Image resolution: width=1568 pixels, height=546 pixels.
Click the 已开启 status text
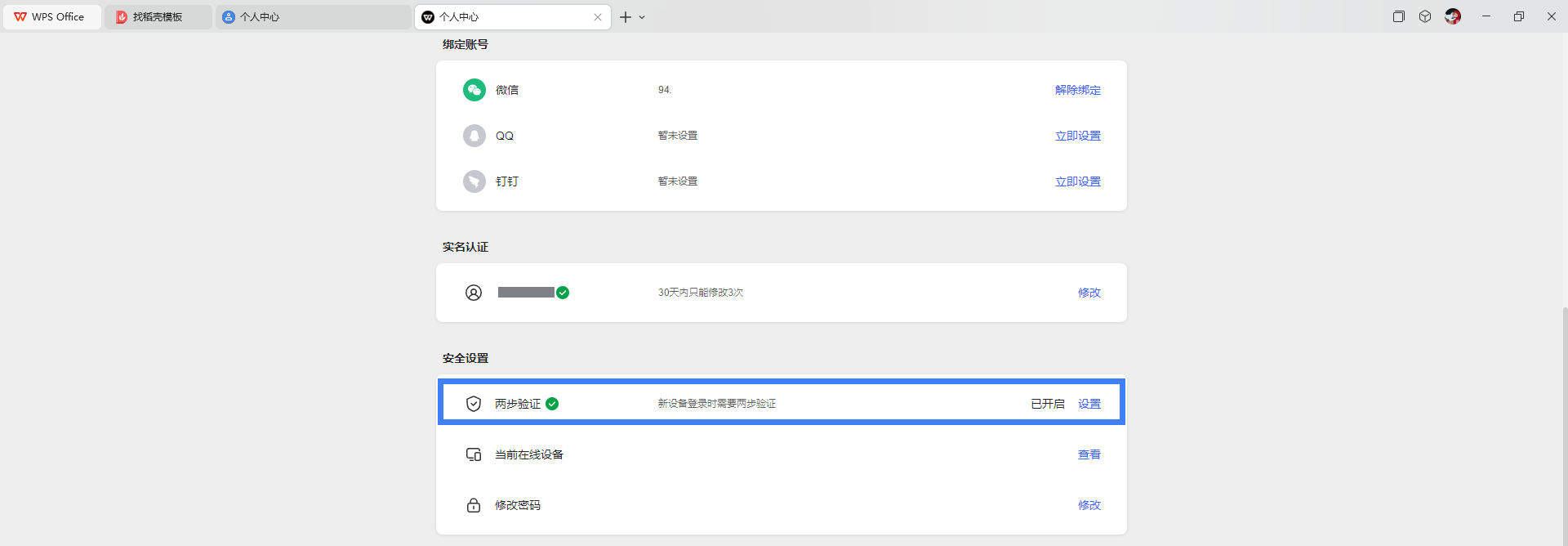(x=1048, y=404)
